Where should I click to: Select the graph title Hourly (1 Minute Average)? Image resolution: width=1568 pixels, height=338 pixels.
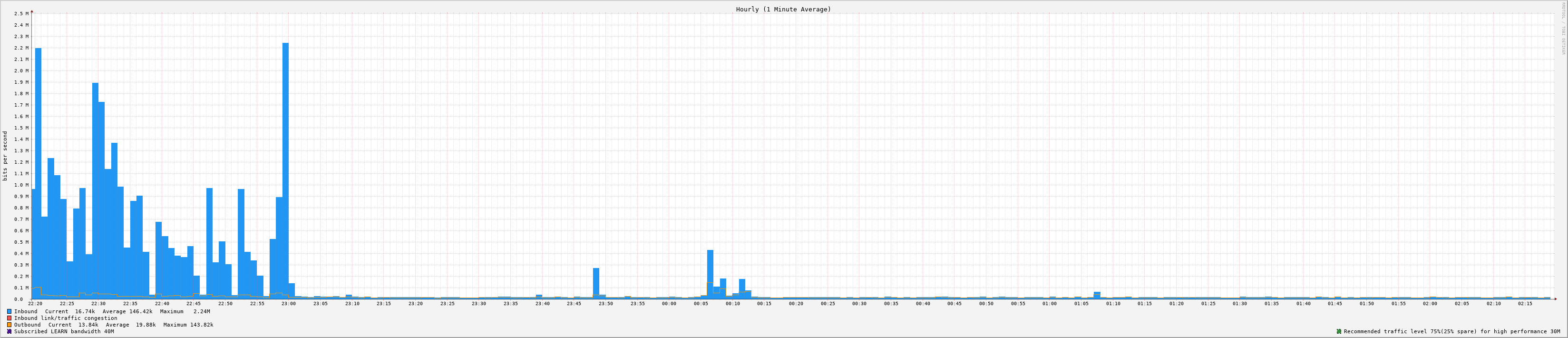point(783,9)
